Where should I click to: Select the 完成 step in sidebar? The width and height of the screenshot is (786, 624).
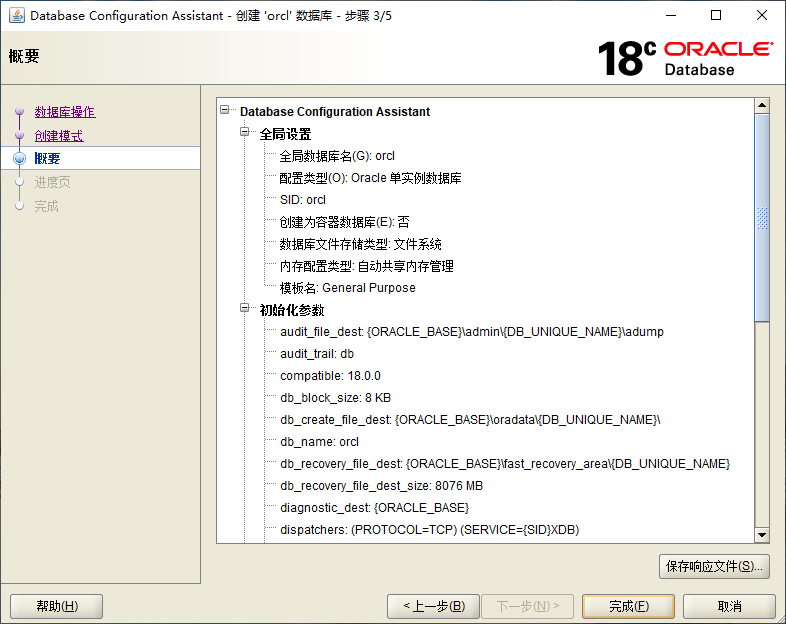46,206
